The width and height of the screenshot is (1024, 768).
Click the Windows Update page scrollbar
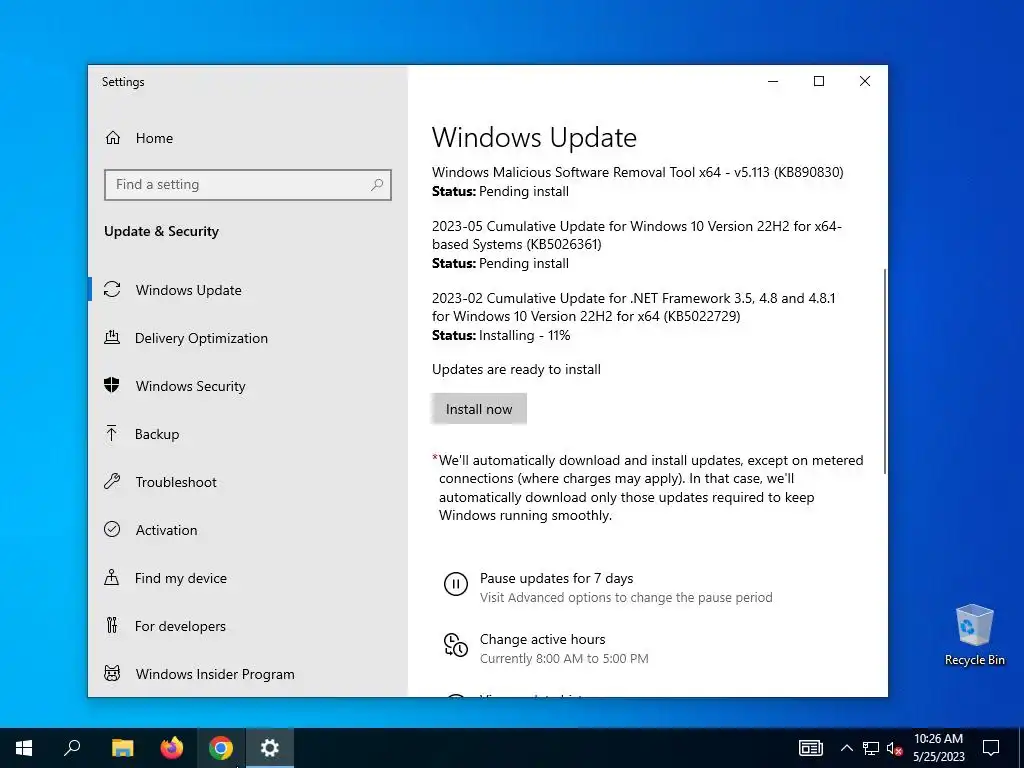tap(885, 371)
